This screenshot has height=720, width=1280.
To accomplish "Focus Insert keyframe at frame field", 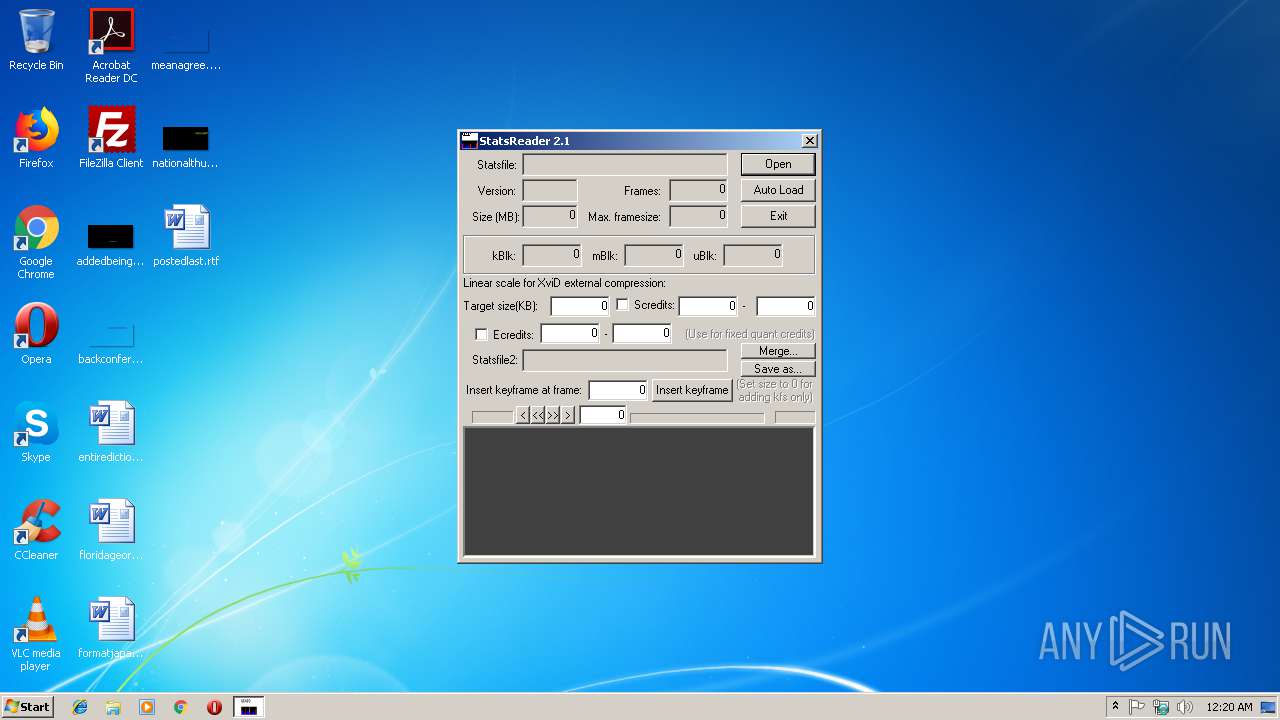I will coord(618,390).
